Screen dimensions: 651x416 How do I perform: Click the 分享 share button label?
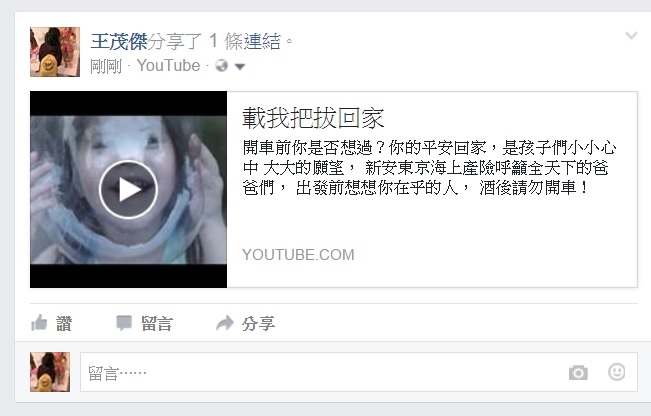pyautogui.click(x=258, y=324)
